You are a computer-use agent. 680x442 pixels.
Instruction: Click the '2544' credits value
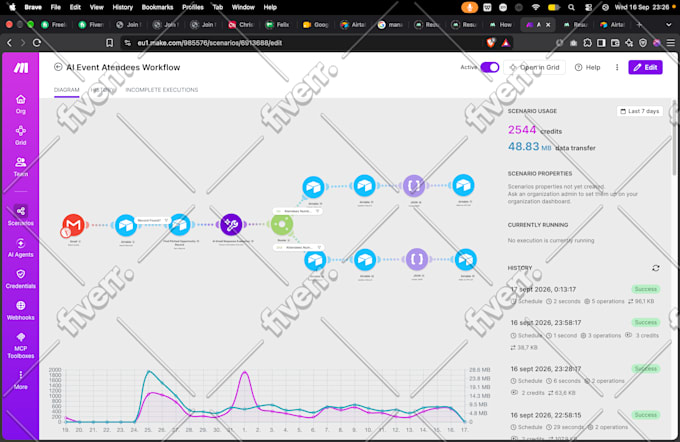522,130
